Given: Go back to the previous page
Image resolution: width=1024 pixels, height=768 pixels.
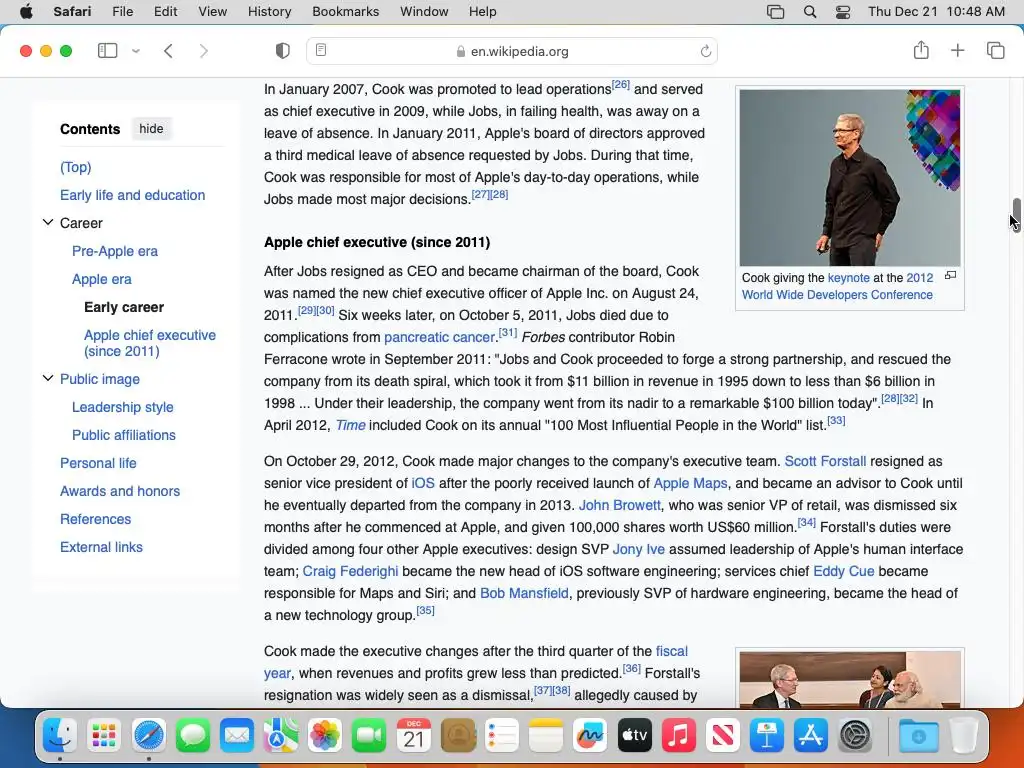Looking at the screenshot, I should click(168, 51).
